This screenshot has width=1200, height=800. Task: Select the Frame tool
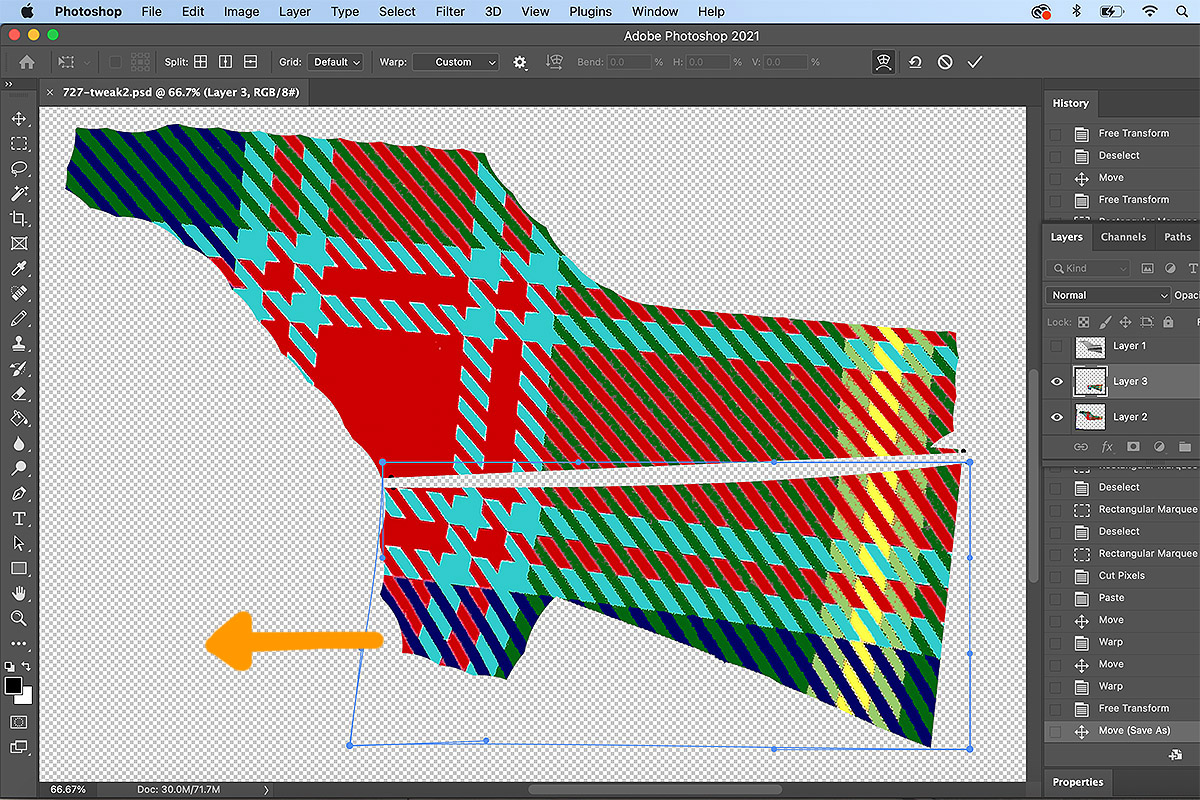19,244
